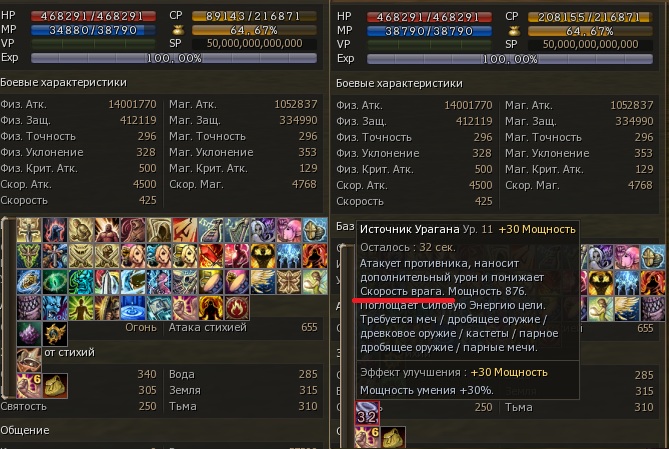Image resolution: width=669 pixels, height=449 pixels.
Task: Click Боевые характеристики header in right panel
Action: (399, 83)
